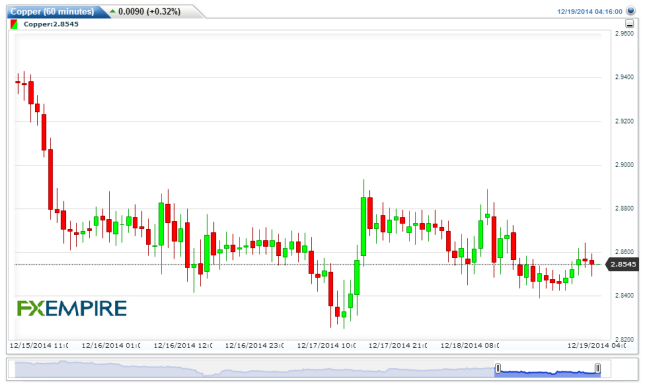645x386 pixels.
Task: Click the green up-arrow change indicator
Action: click(113, 11)
